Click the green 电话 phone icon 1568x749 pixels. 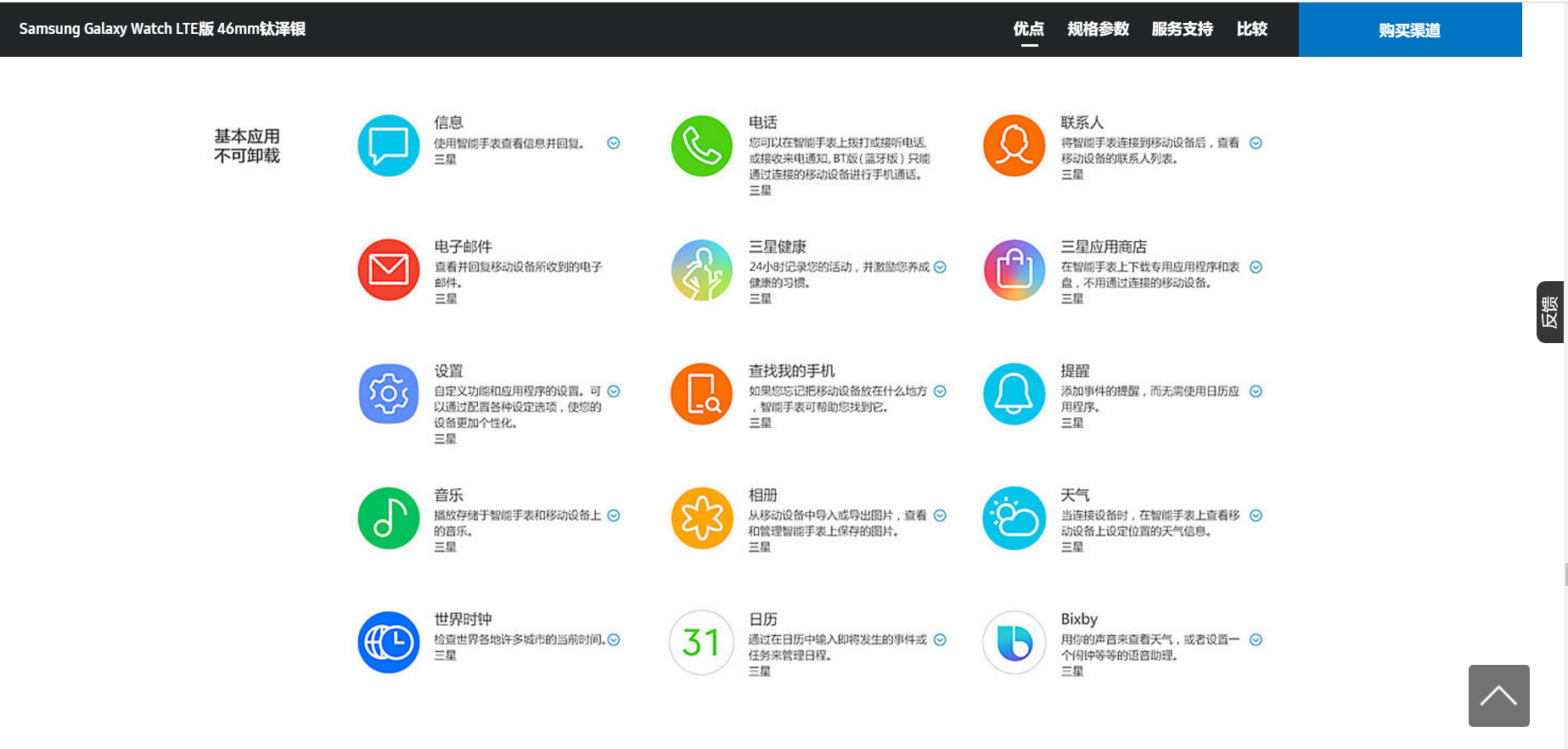click(702, 145)
